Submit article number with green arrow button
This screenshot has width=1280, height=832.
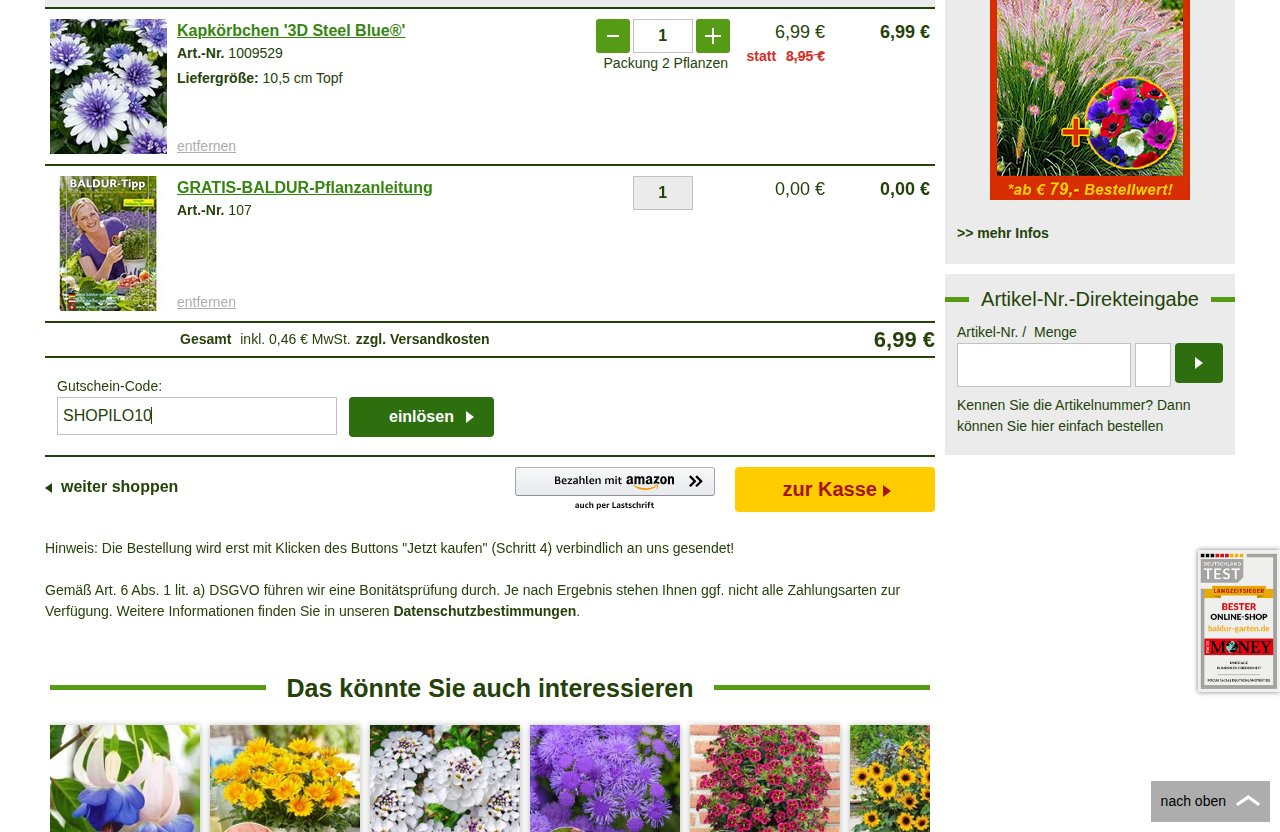click(x=1199, y=363)
